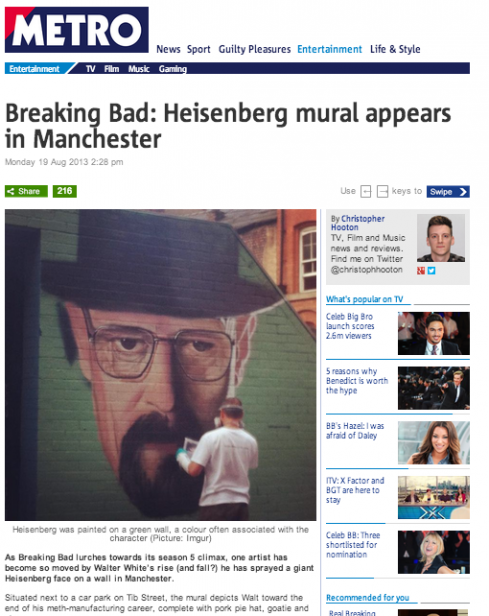Image resolution: width=489 pixels, height=616 pixels.
Task: Click the right arrow key icon
Action: point(382,192)
